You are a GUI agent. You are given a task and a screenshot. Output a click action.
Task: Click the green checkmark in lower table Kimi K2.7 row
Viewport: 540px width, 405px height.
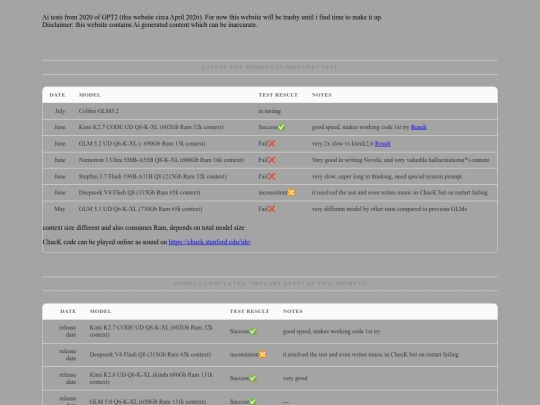point(253,331)
